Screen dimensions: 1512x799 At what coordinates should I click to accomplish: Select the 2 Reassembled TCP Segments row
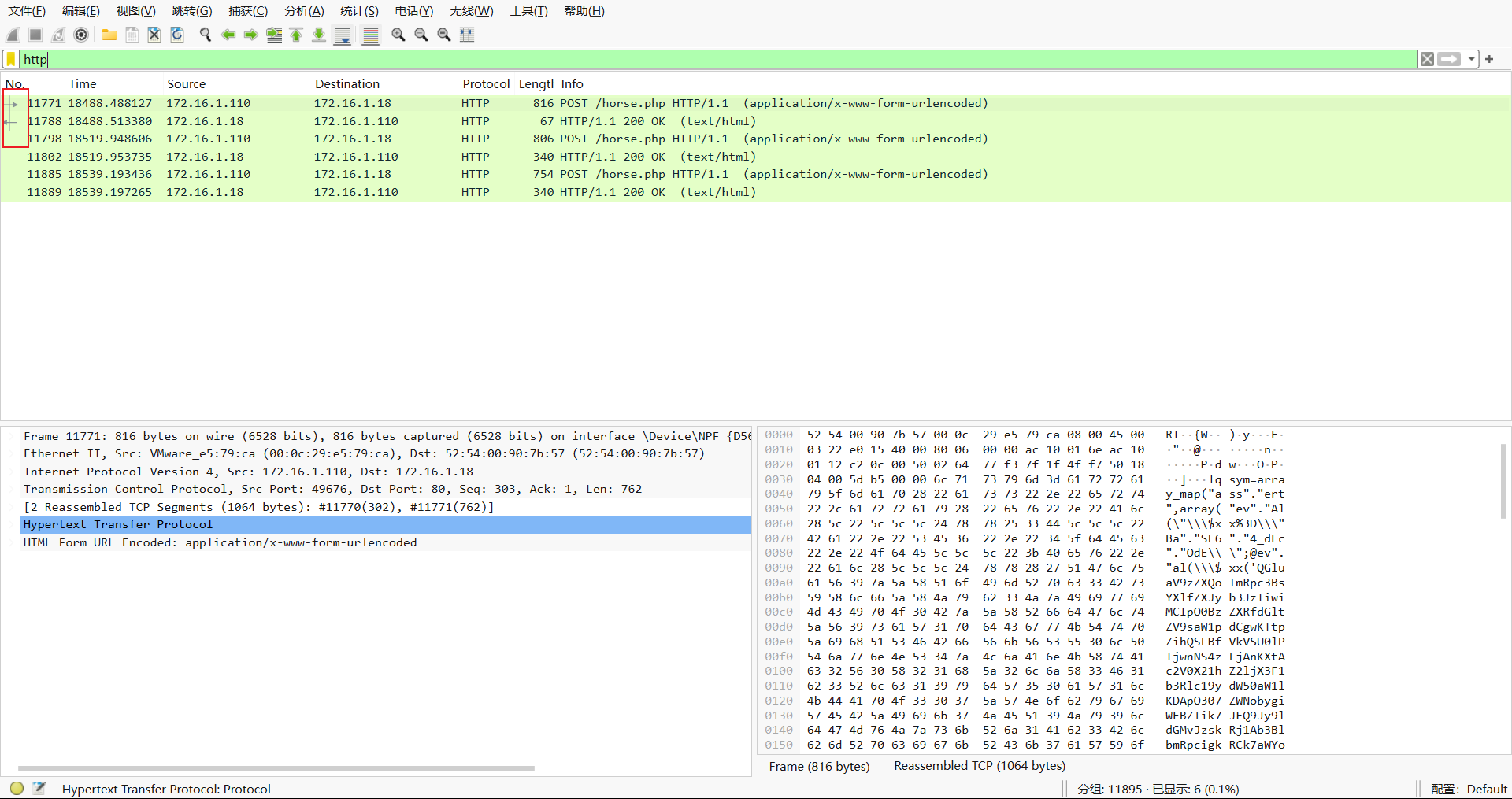(x=386, y=507)
